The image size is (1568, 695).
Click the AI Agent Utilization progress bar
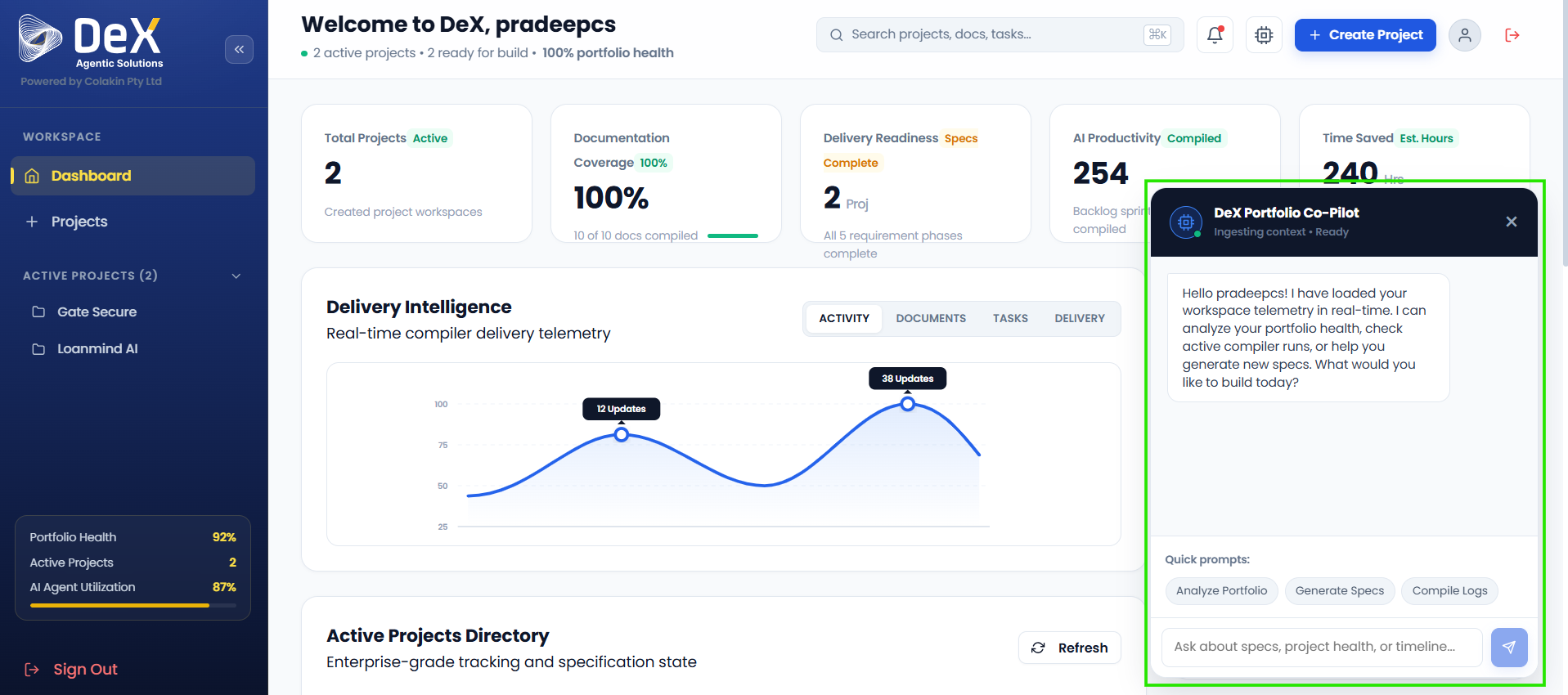click(x=133, y=605)
